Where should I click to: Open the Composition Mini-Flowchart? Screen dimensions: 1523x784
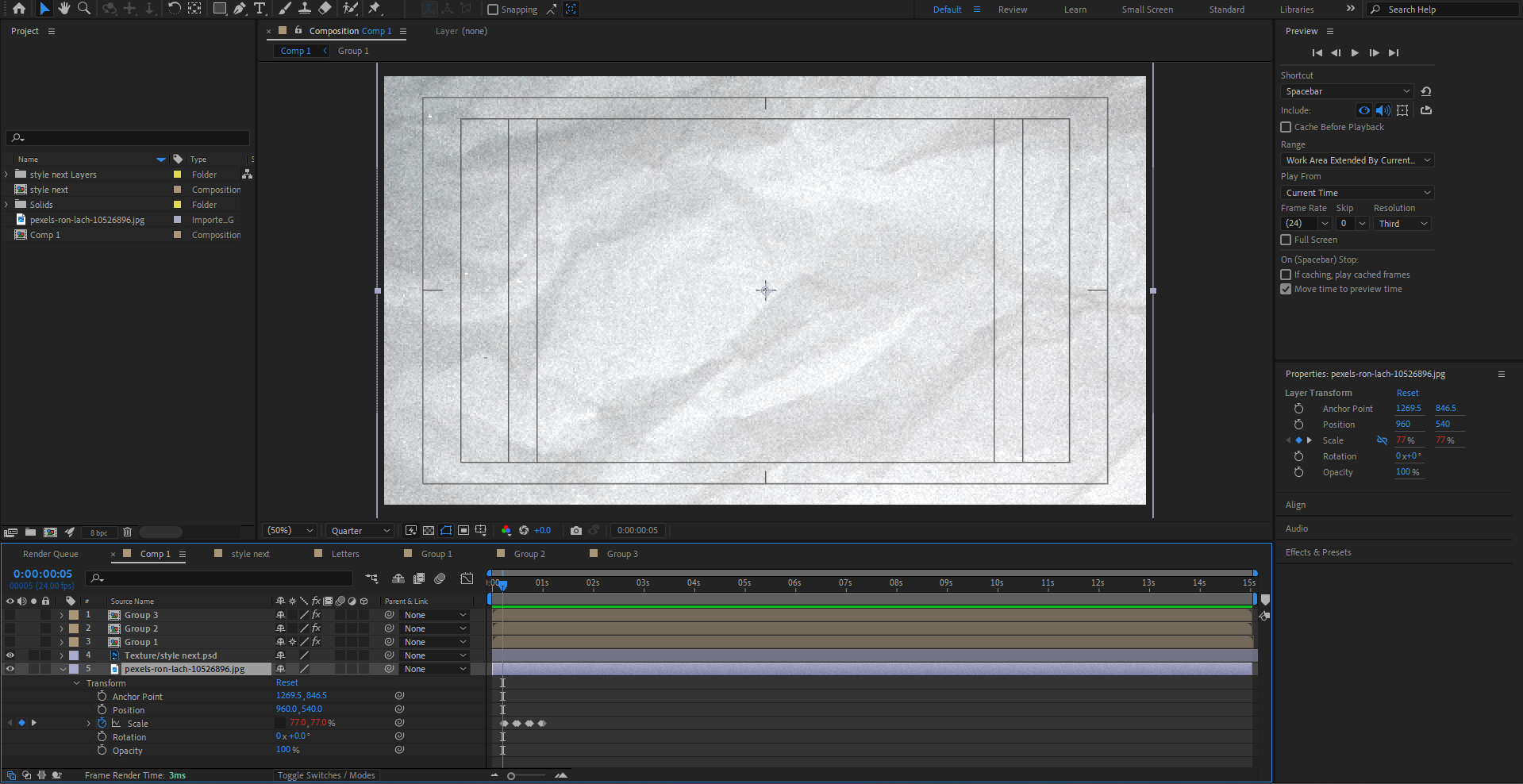click(x=371, y=578)
